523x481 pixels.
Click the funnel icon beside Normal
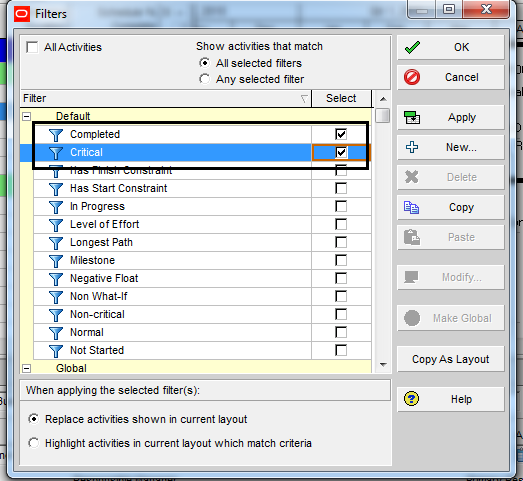pyautogui.click(x=56, y=333)
